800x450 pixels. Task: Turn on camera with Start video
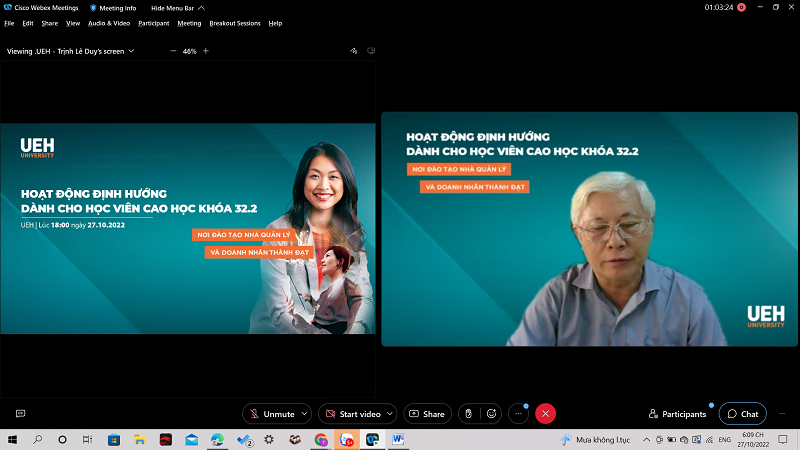coord(353,414)
